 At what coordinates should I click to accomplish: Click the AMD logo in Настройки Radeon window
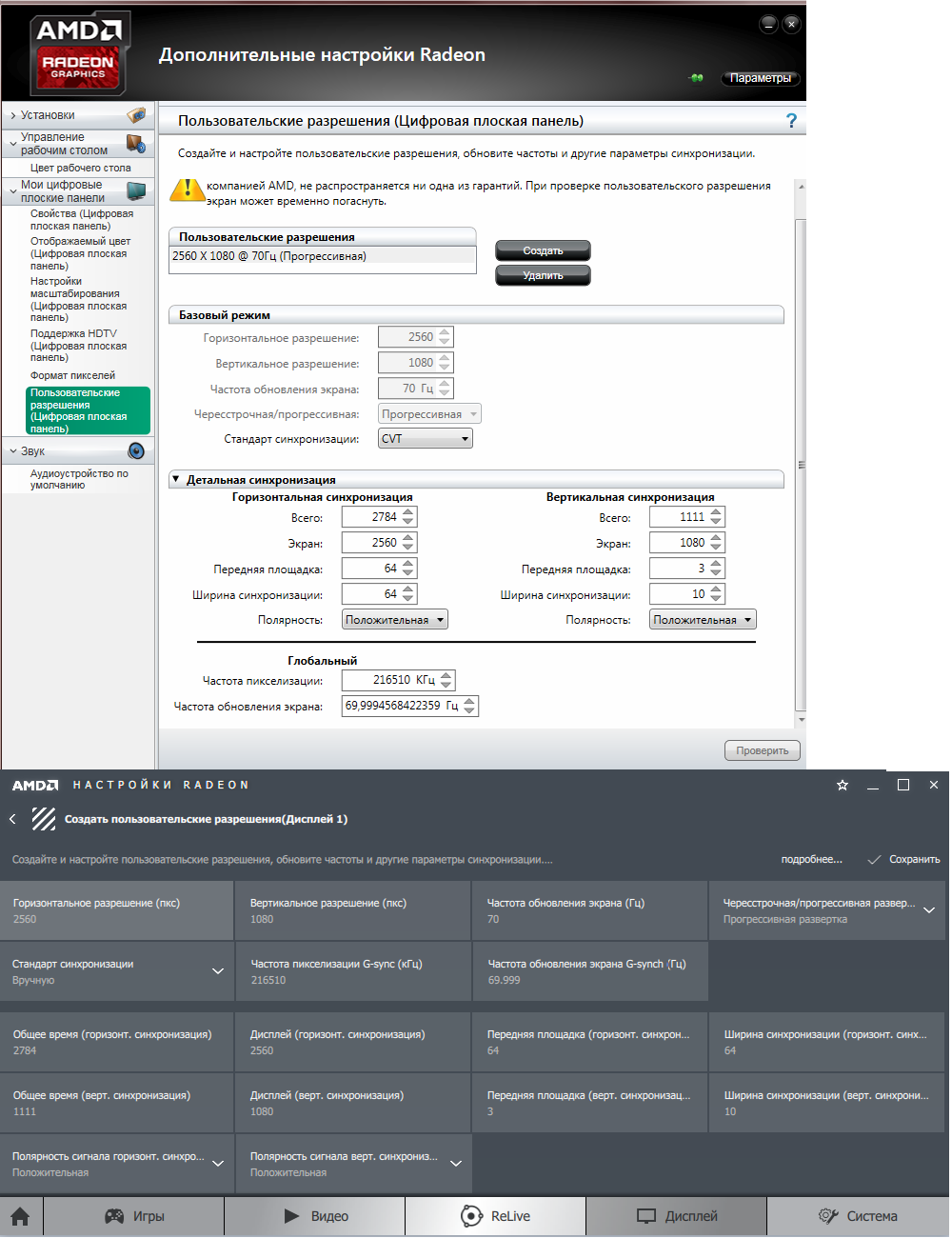tap(35, 785)
